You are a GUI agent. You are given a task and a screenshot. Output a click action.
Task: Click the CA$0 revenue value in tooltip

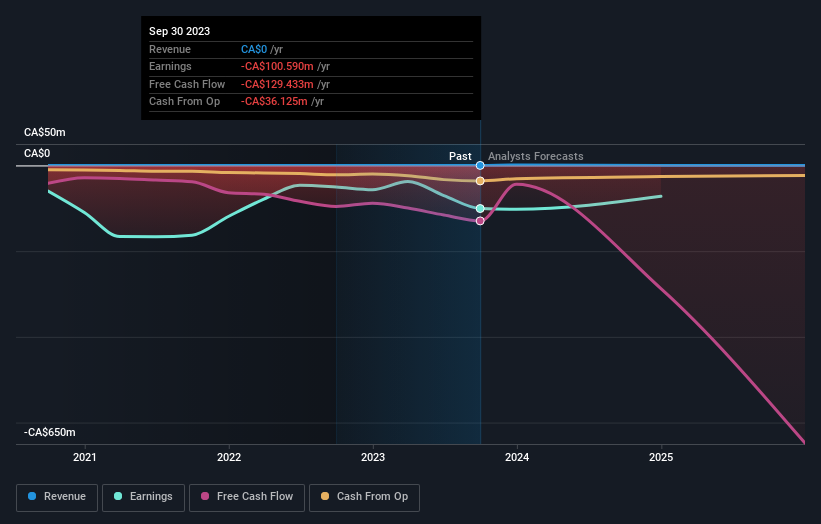pos(254,49)
